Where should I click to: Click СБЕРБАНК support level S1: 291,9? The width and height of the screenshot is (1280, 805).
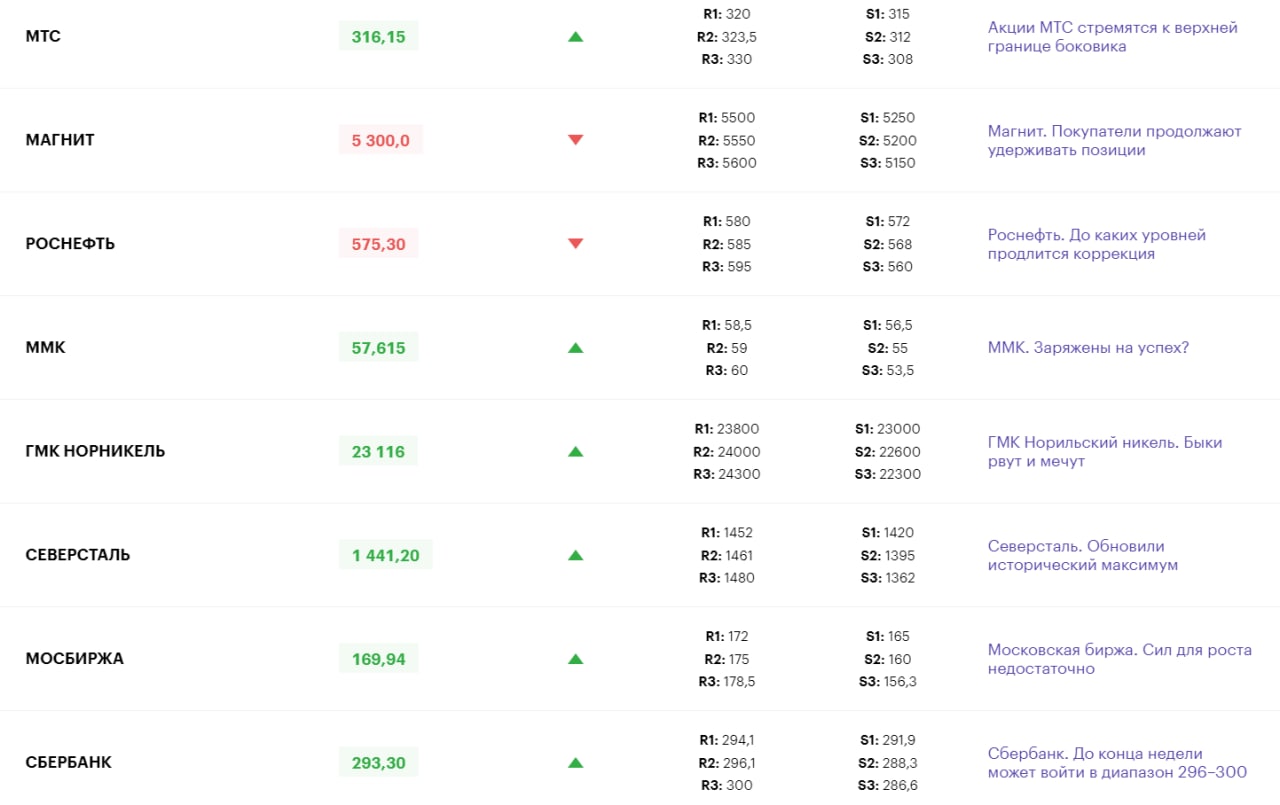(x=888, y=740)
